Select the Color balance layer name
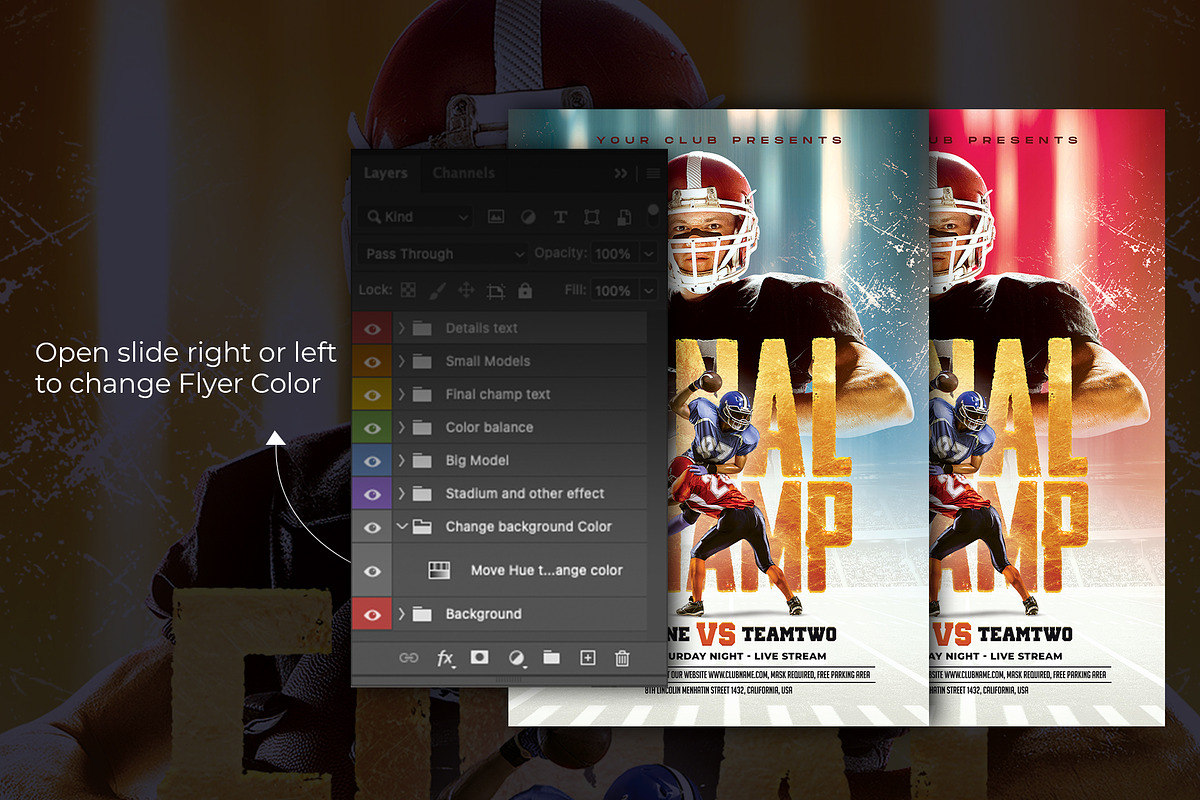The width and height of the screenshot is (1200, 800). click(489, 427)
